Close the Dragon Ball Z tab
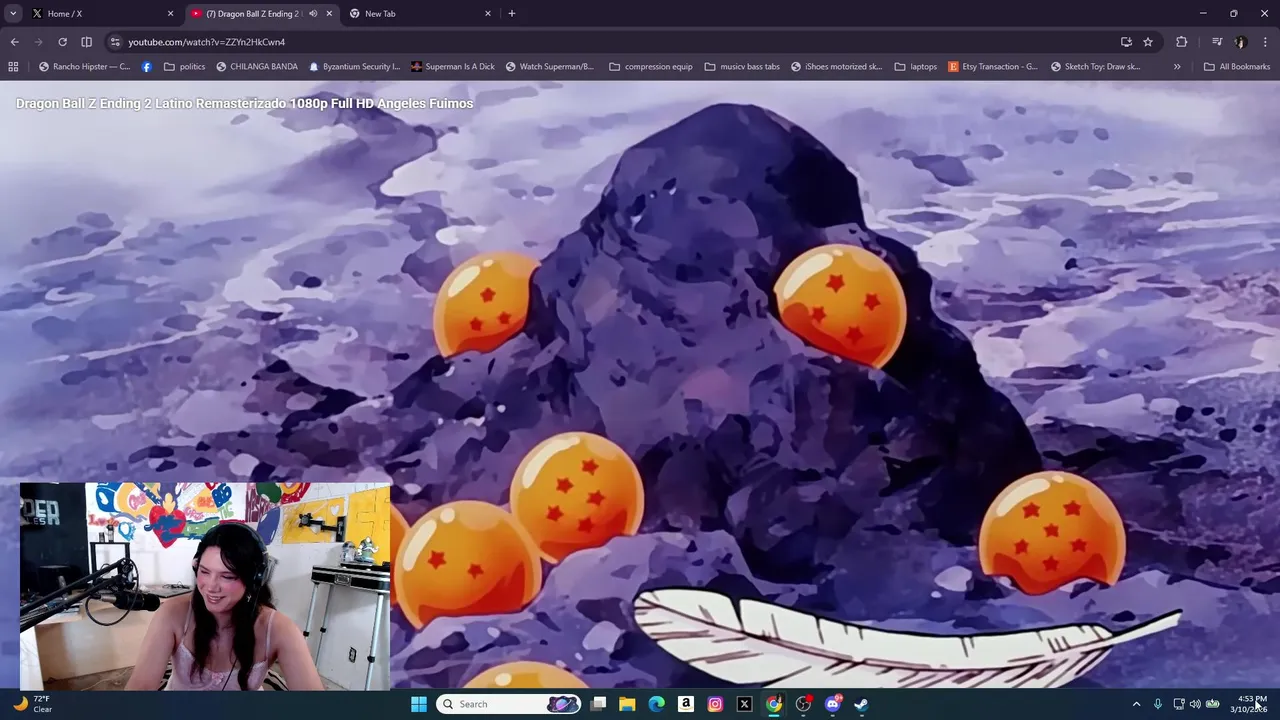This screenshot has height=720, width=1280. click(x=329, y=14)
